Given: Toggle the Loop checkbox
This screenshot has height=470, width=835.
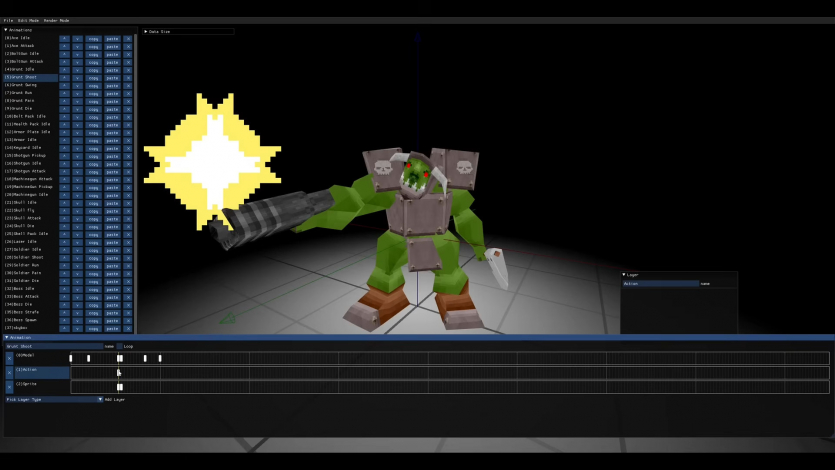Looking at the screenshot, I should coord(120,346).
